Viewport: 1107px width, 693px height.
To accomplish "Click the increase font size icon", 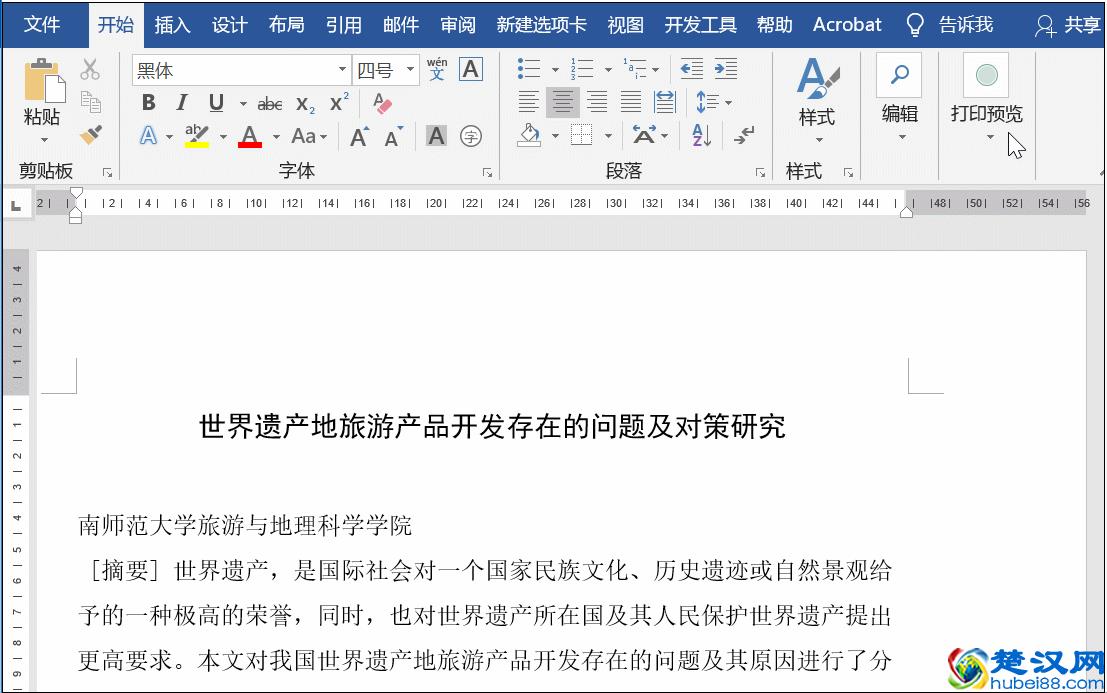I will click(x=360, y=135).
